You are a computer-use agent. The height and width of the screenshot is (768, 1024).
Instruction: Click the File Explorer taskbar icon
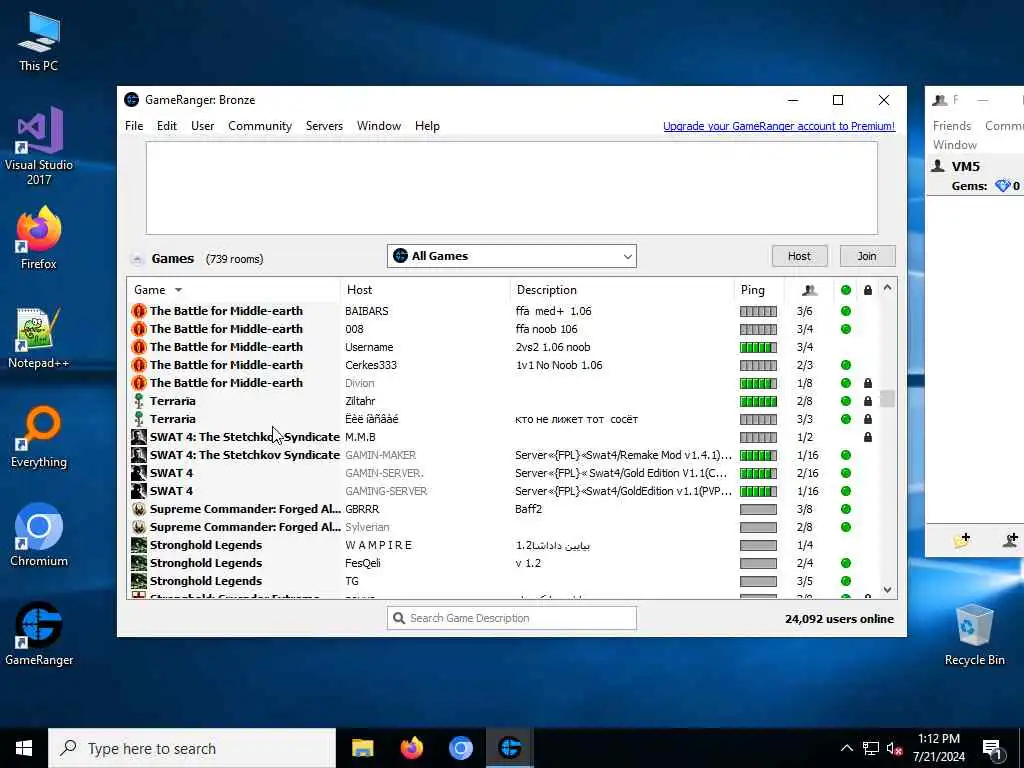(x=362, y=748)
